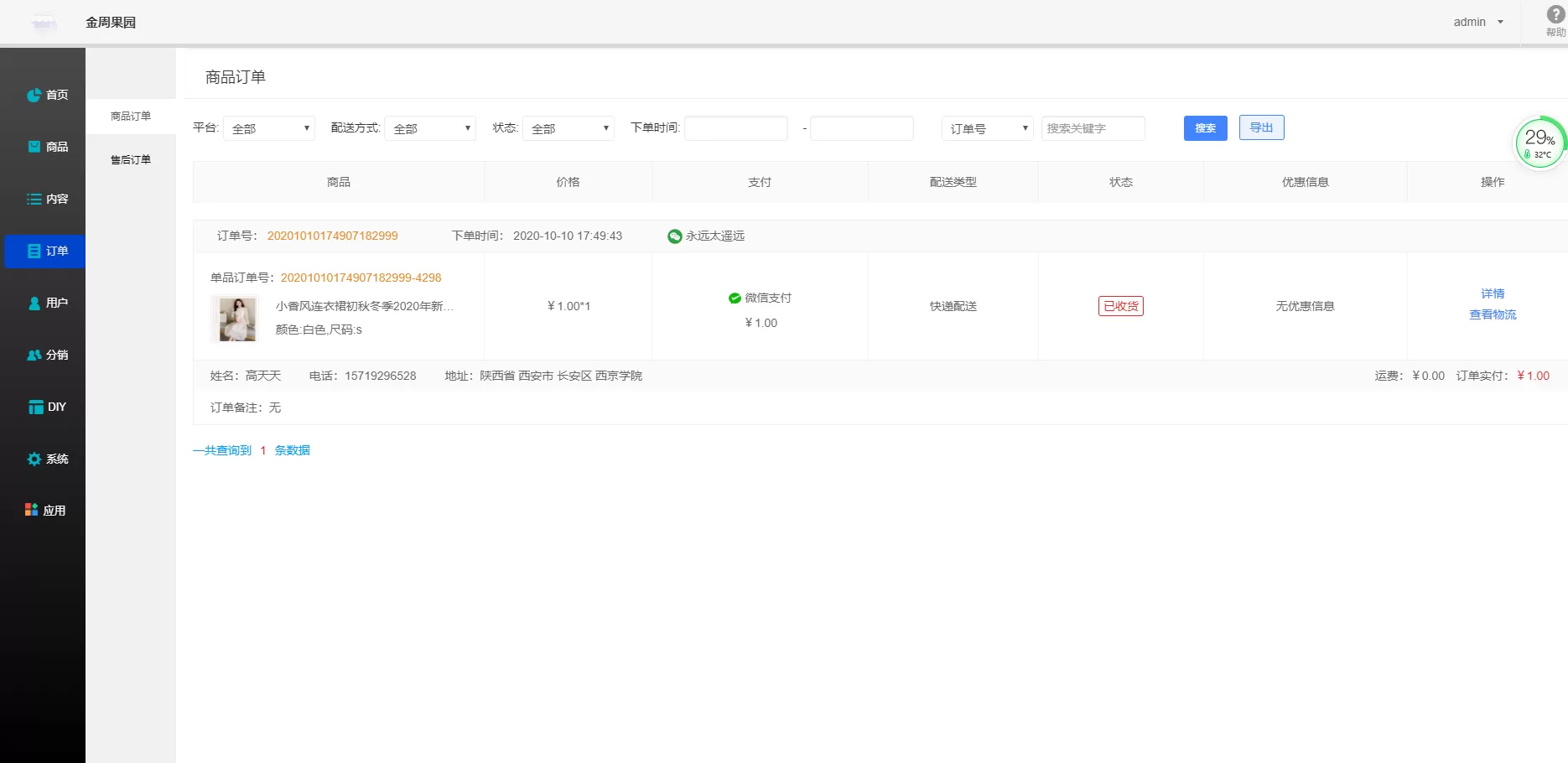Select the DIY layout icon
The image size is (1568, 763).
click(x=35, y=407)
